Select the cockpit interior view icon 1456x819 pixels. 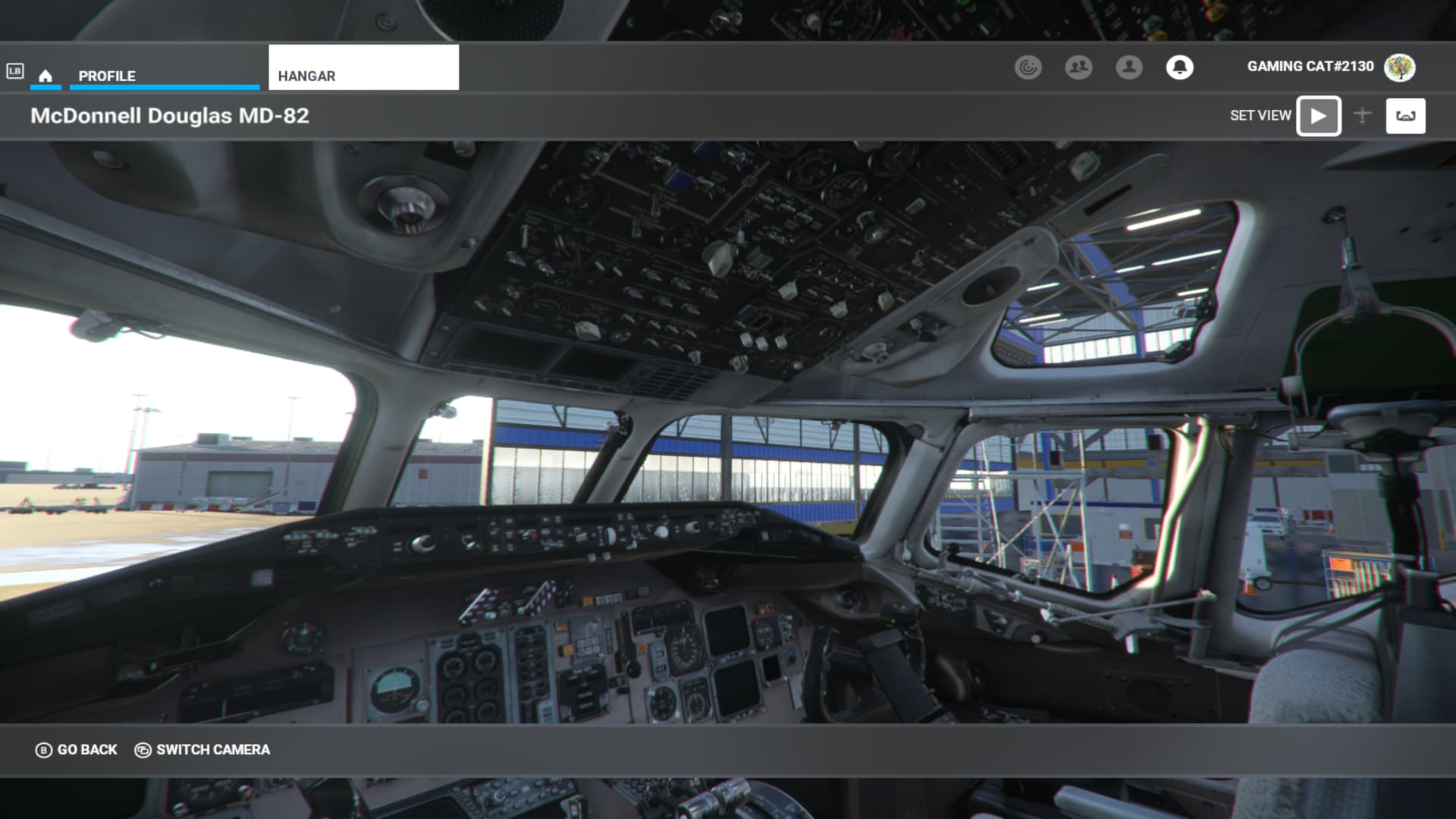click(x=1406, y=116)
